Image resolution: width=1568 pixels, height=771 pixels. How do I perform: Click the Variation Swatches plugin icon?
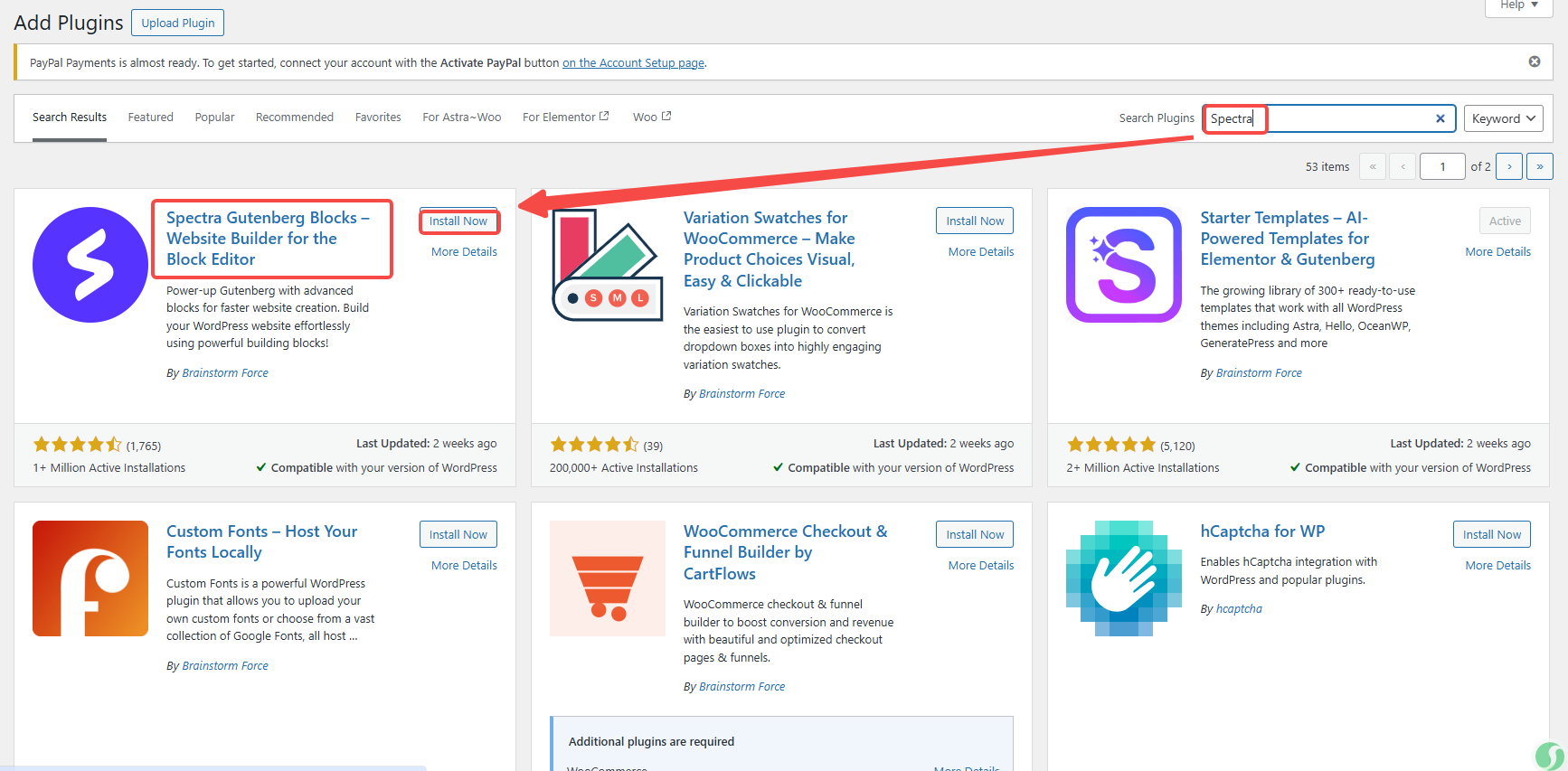[607, 265]
